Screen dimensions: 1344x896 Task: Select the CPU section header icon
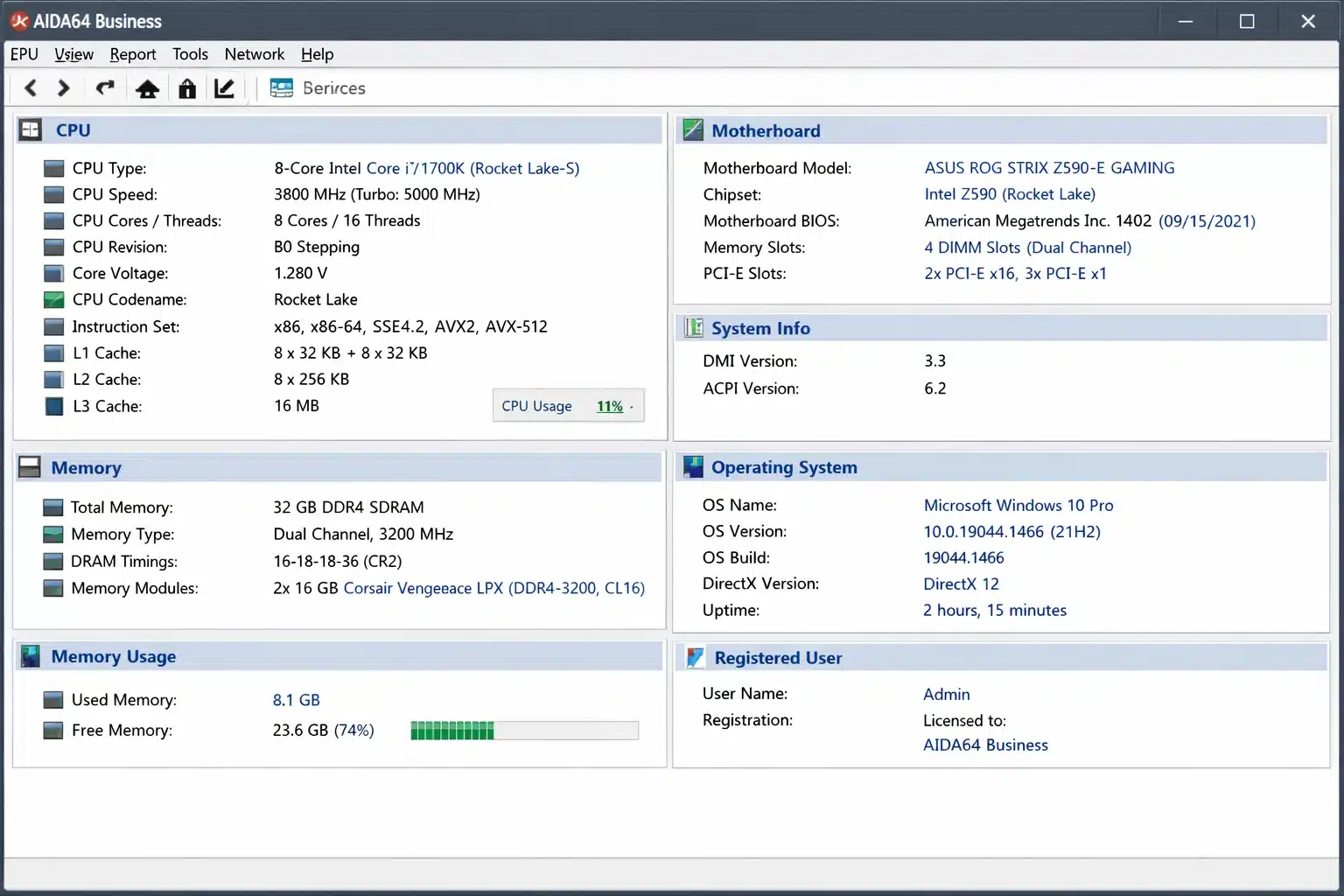[31, 130]
